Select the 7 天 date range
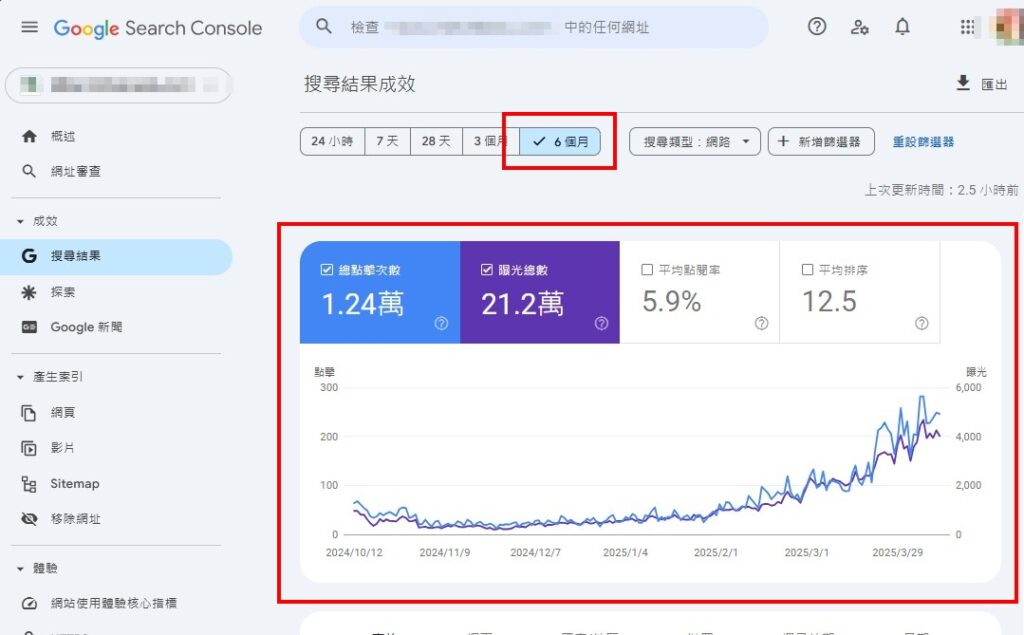 [387, 141]
